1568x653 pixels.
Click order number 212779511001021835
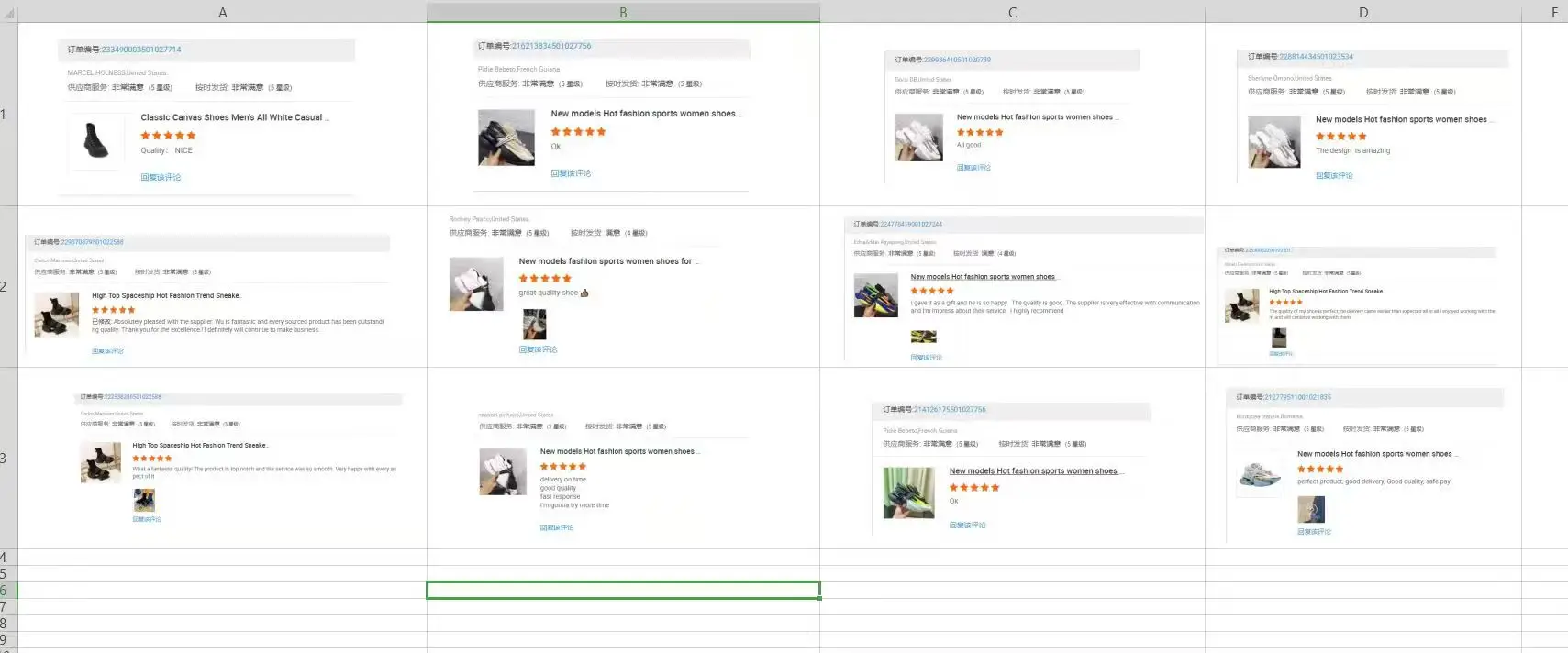pyautogui.click(x=1297, y=397)
